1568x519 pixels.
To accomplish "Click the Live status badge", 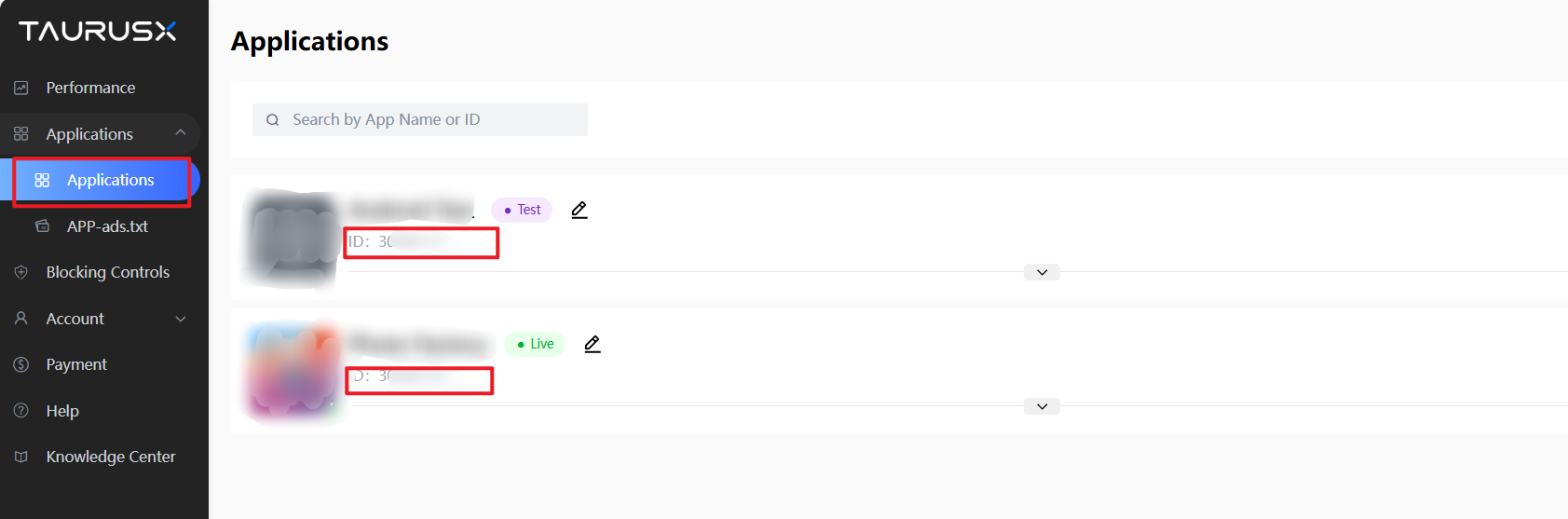I will coord(535,344).
